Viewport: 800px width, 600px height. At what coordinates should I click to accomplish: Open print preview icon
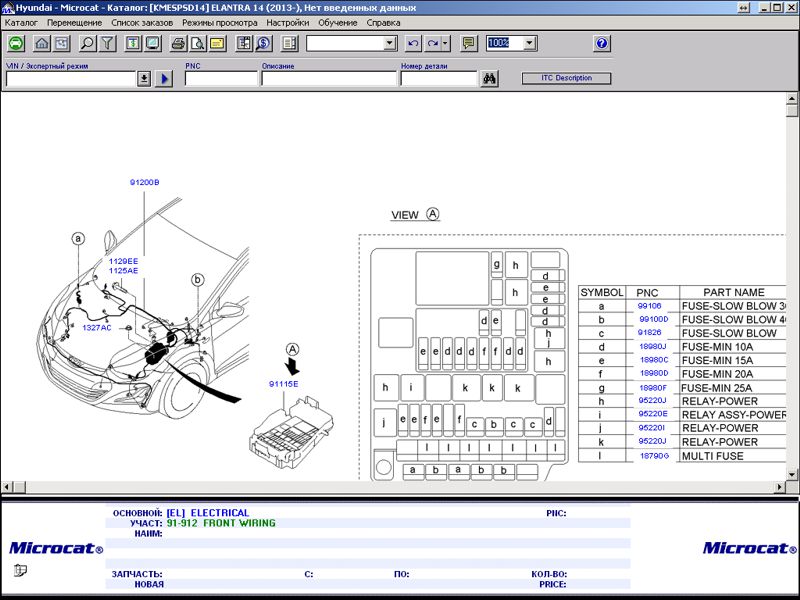[x=197, y=43]
